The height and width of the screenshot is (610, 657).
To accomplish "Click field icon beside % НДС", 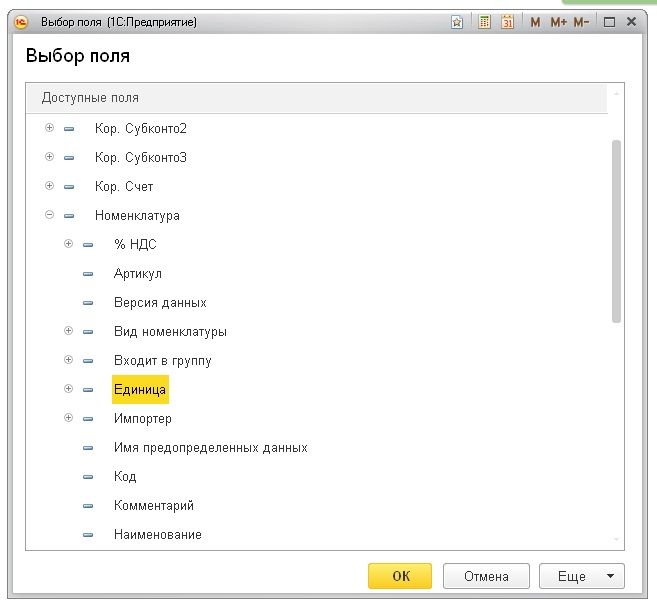I will (88, 245).
